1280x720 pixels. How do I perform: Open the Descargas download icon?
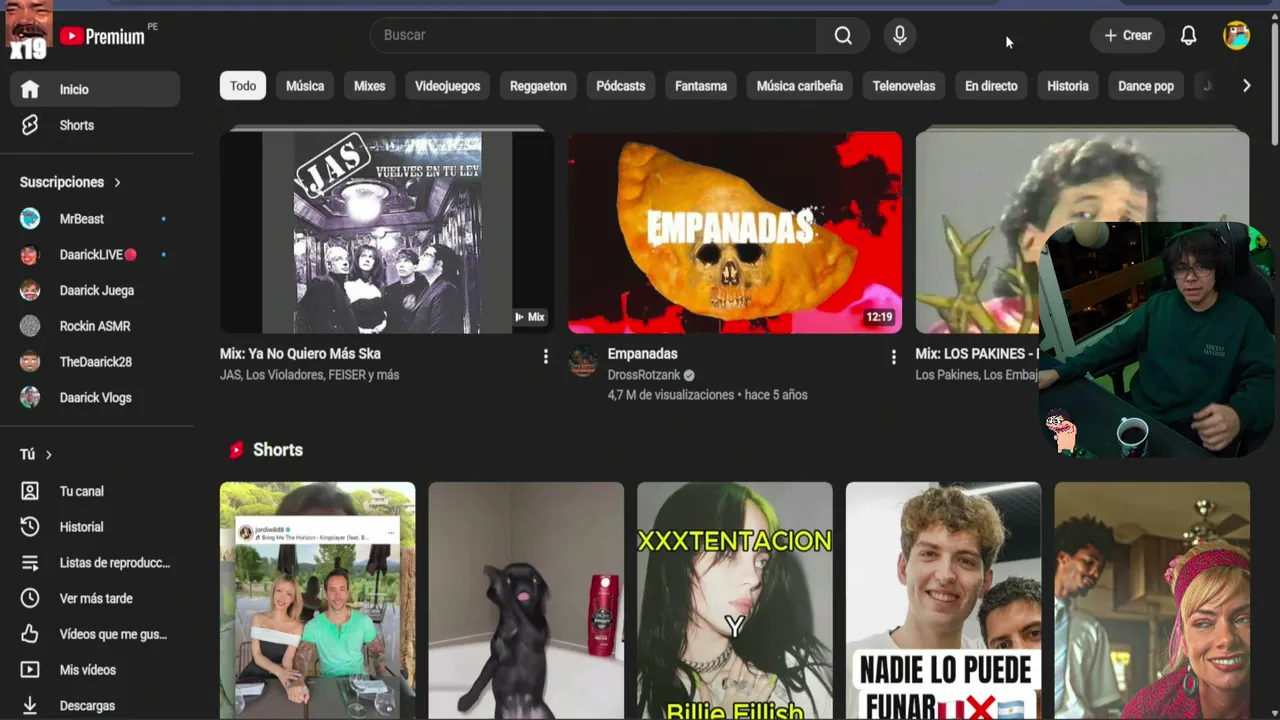30,706
